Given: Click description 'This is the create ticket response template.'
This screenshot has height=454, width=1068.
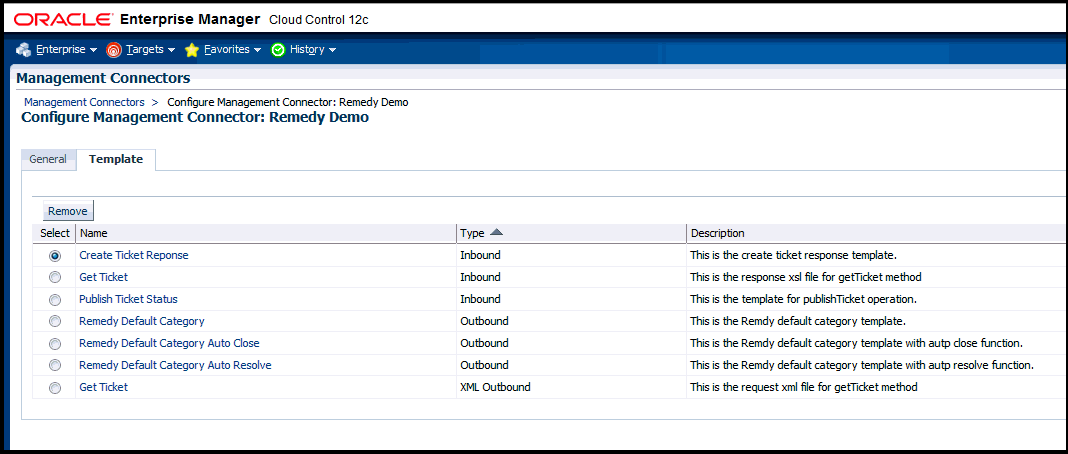Looking at the screenshot, I should (794, 255).
